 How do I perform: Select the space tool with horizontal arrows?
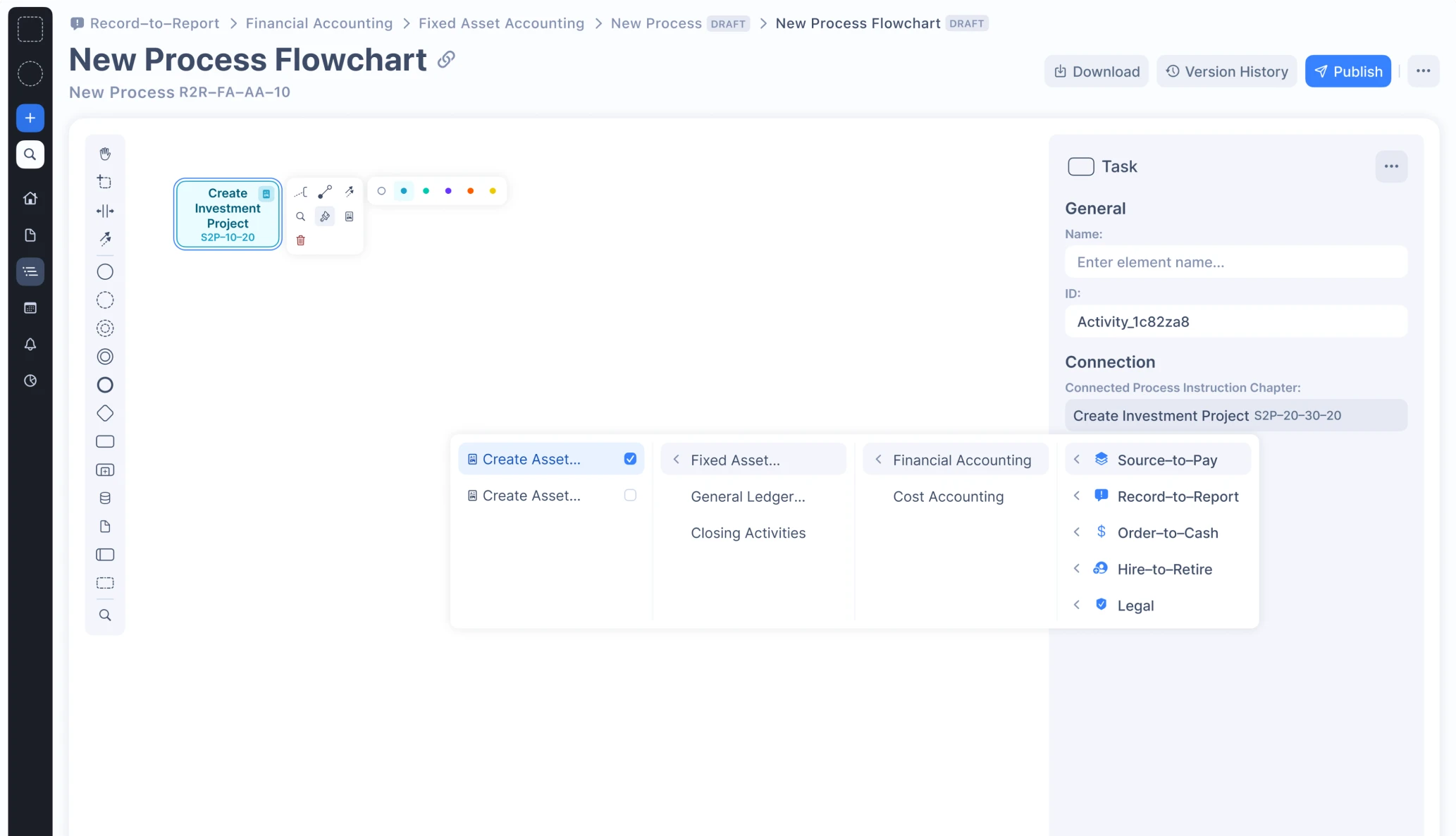tap(105, 211)
